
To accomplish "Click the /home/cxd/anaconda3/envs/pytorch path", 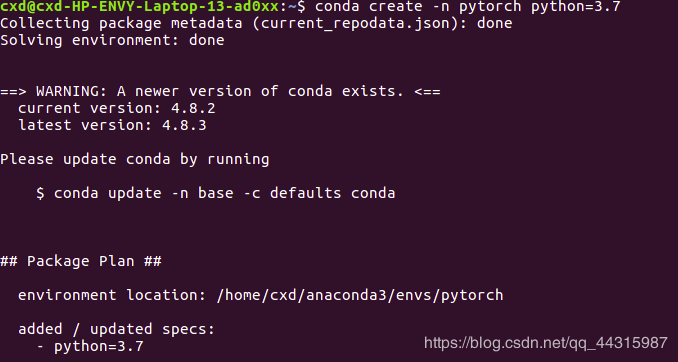I will [x=360, y=295].
